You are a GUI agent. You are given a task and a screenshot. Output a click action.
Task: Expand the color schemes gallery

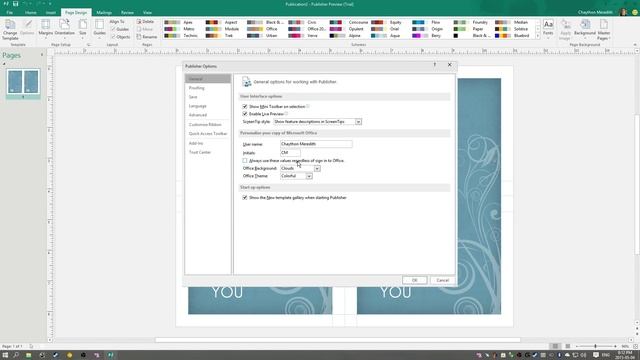538,36
